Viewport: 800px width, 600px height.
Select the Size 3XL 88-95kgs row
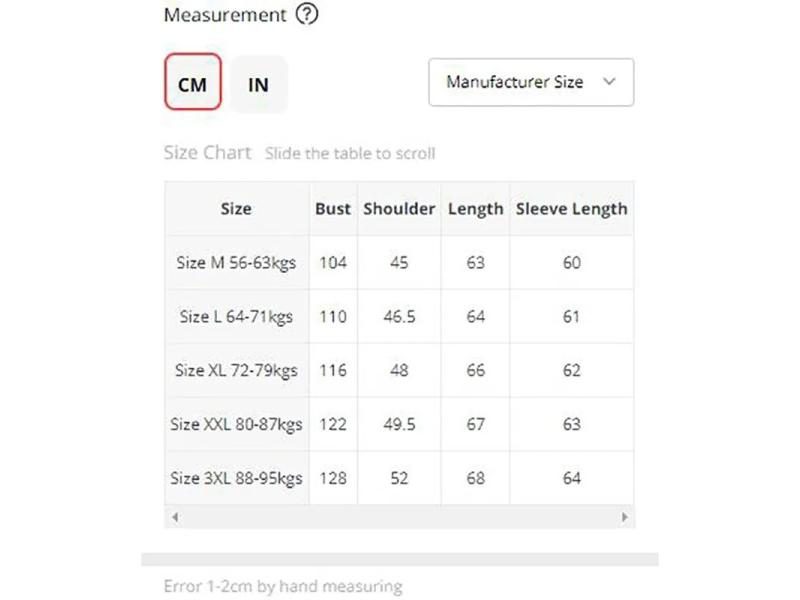[x=399, y=478]
